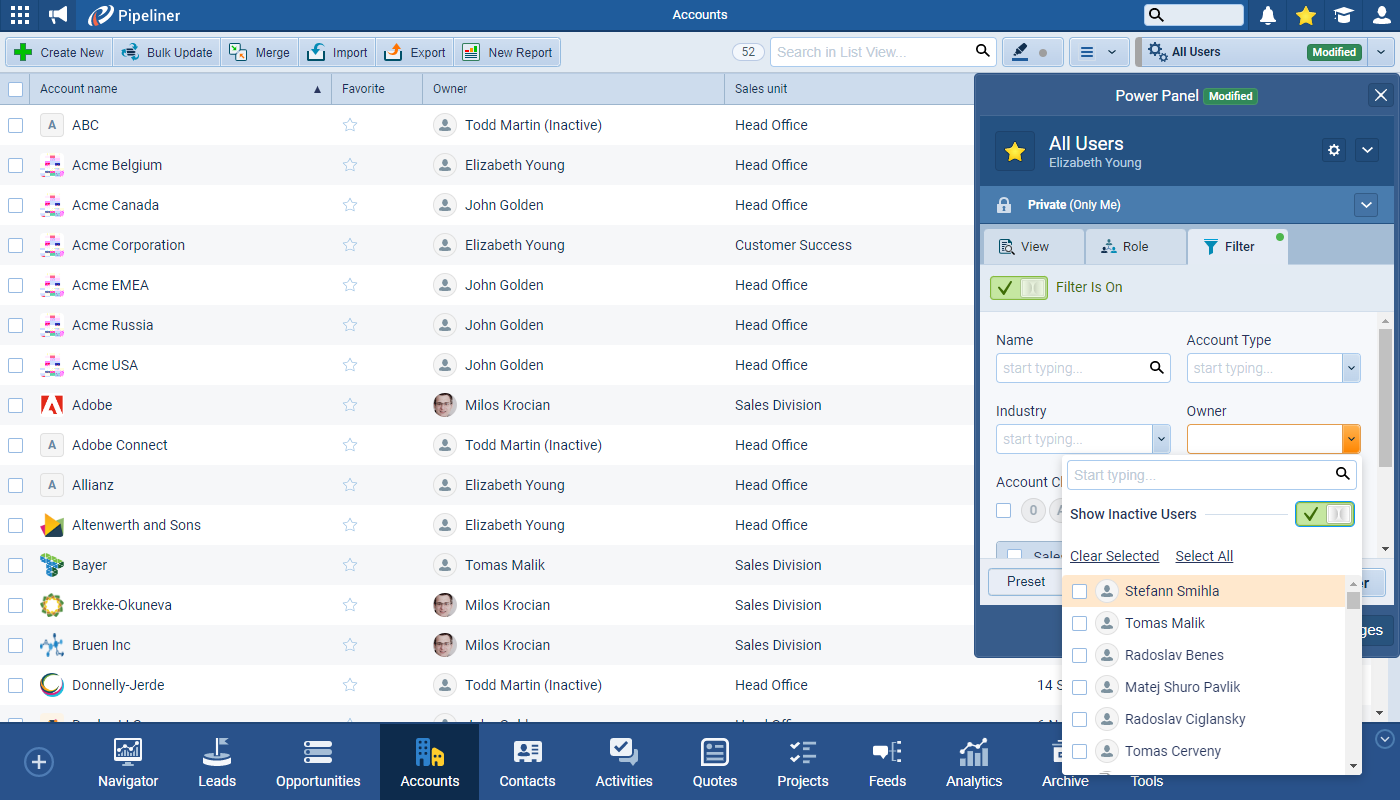Open the Industry filter dropdown
This screenshot has height=800, width=1400.
tap(1161, 439)
